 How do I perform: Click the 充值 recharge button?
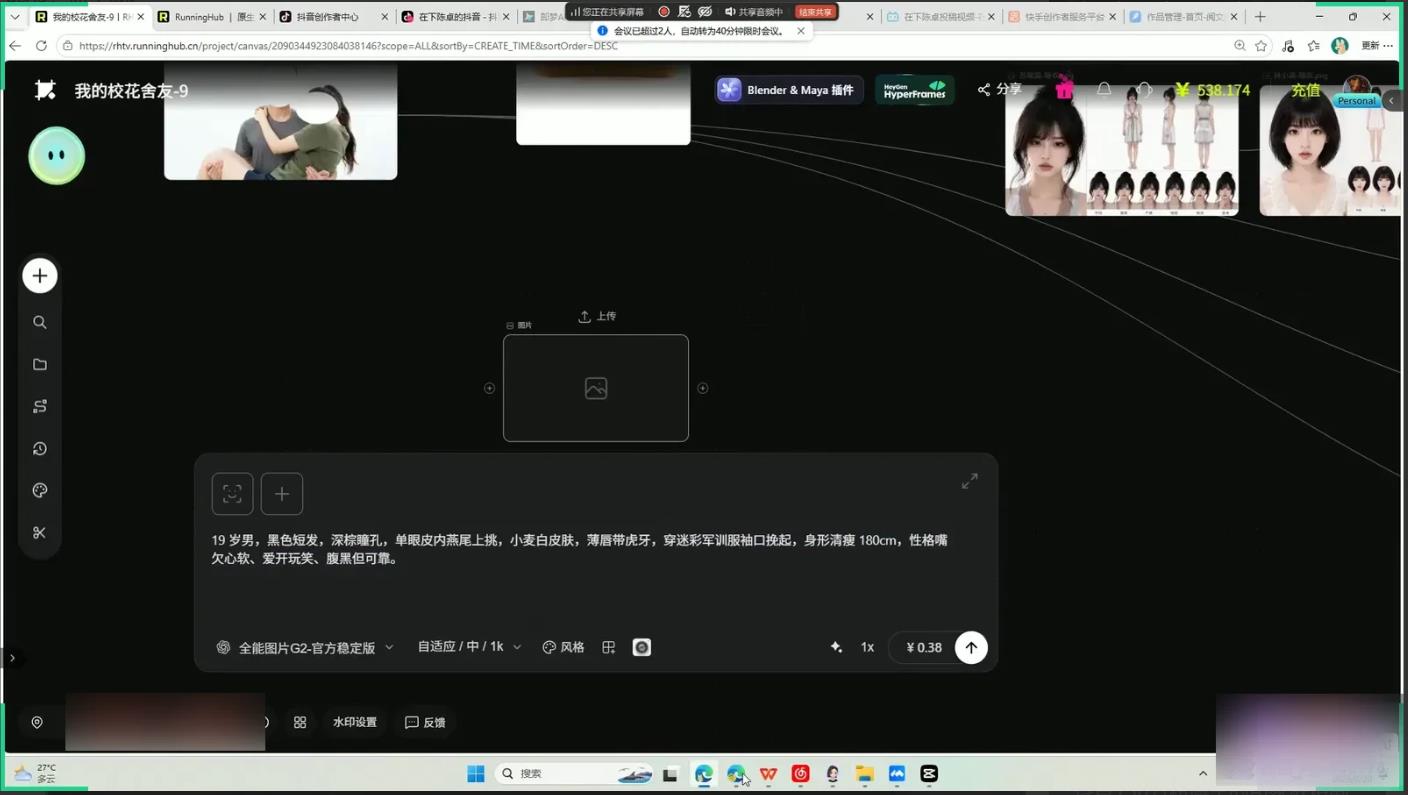point(1305,89)
